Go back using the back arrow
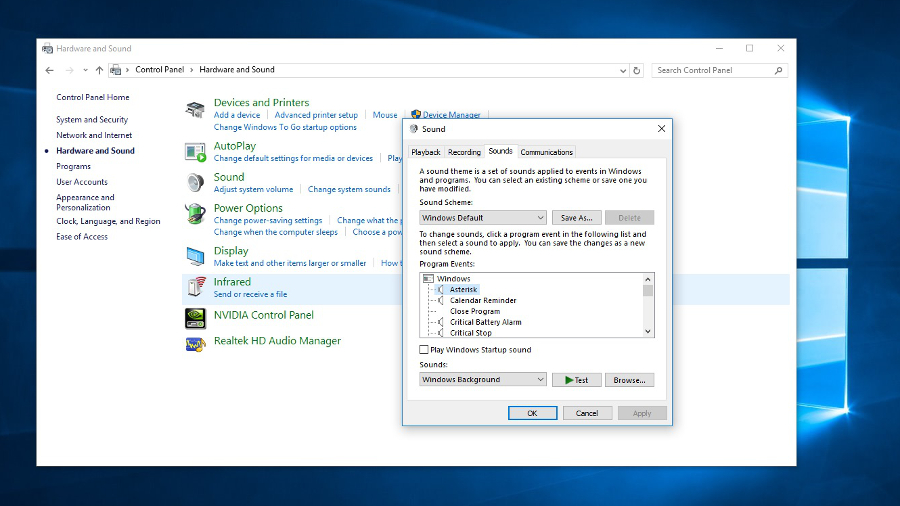This screenshot has height=506, width=900. tap(49, 70)
